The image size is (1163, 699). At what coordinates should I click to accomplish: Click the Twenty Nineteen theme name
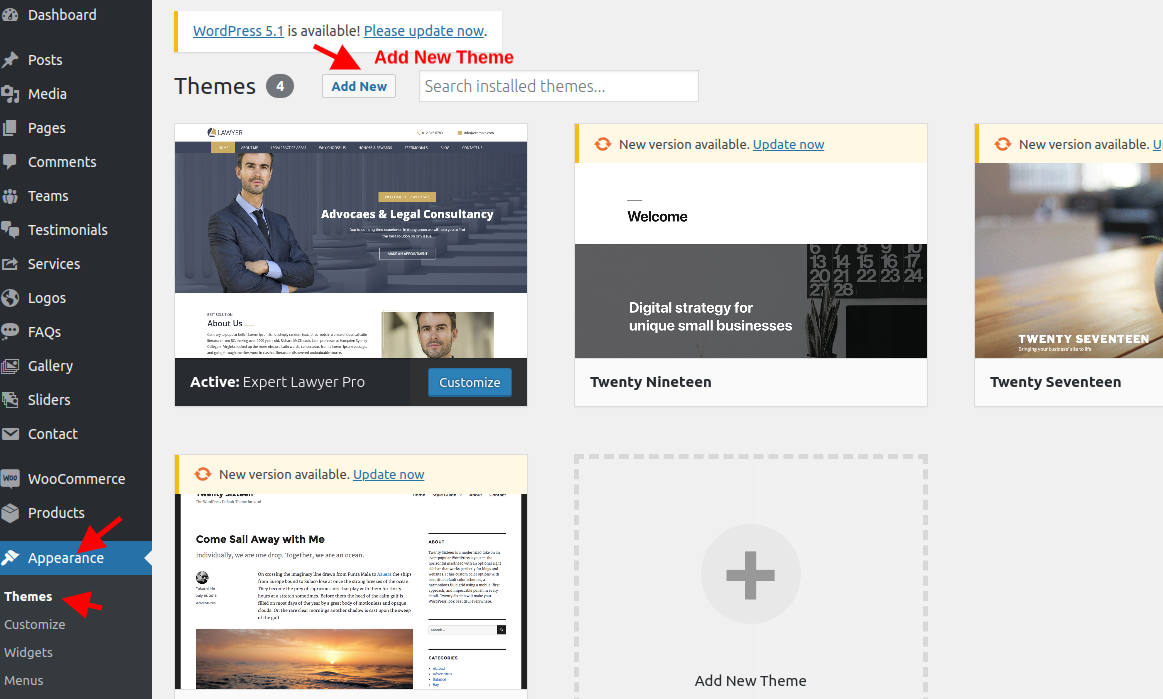[650, 382]
